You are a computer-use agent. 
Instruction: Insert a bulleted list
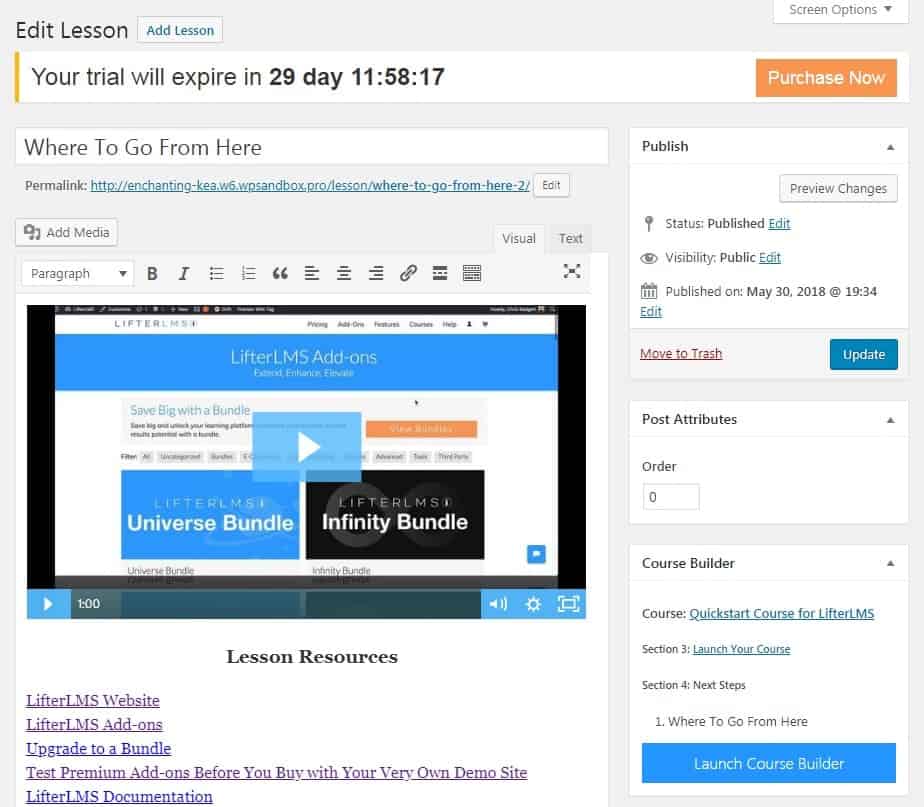(216, 273)
